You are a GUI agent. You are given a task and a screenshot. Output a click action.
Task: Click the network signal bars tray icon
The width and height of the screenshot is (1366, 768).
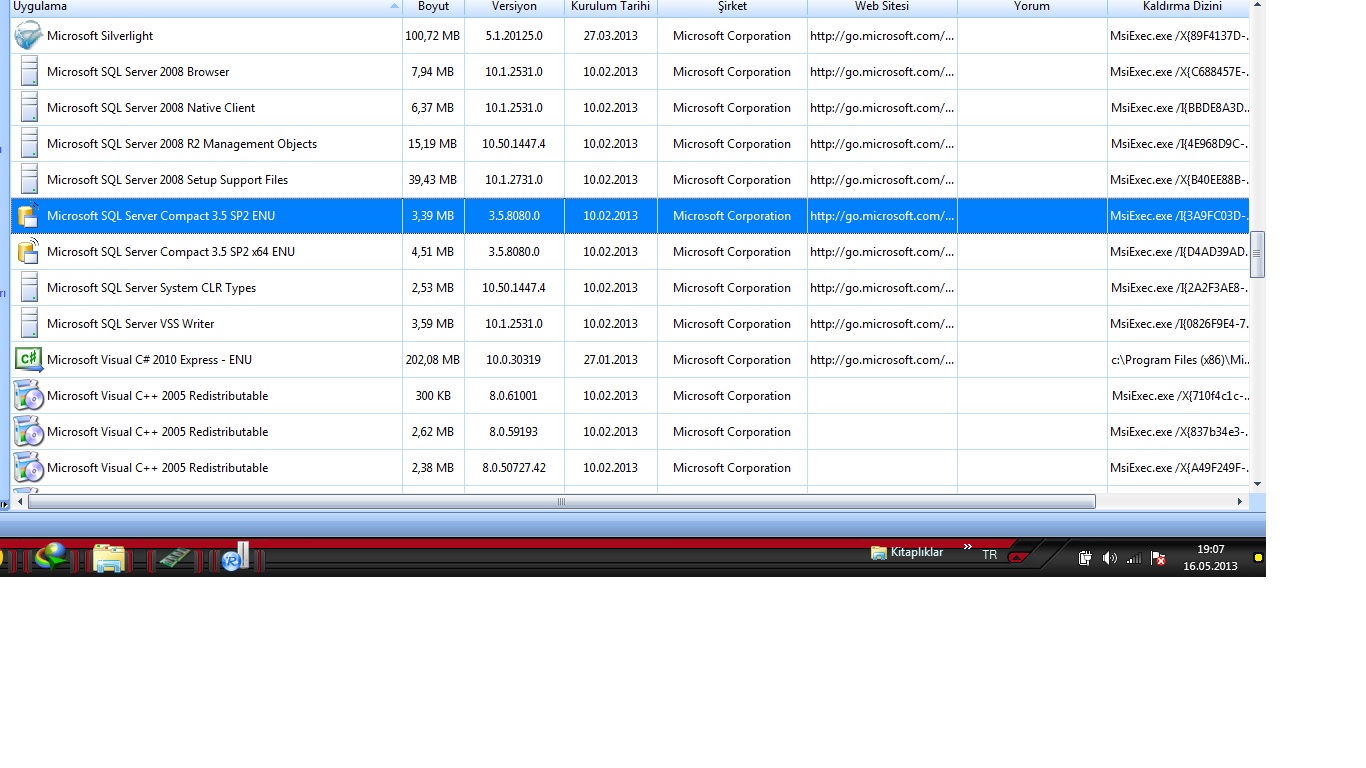click(1134, 558)
